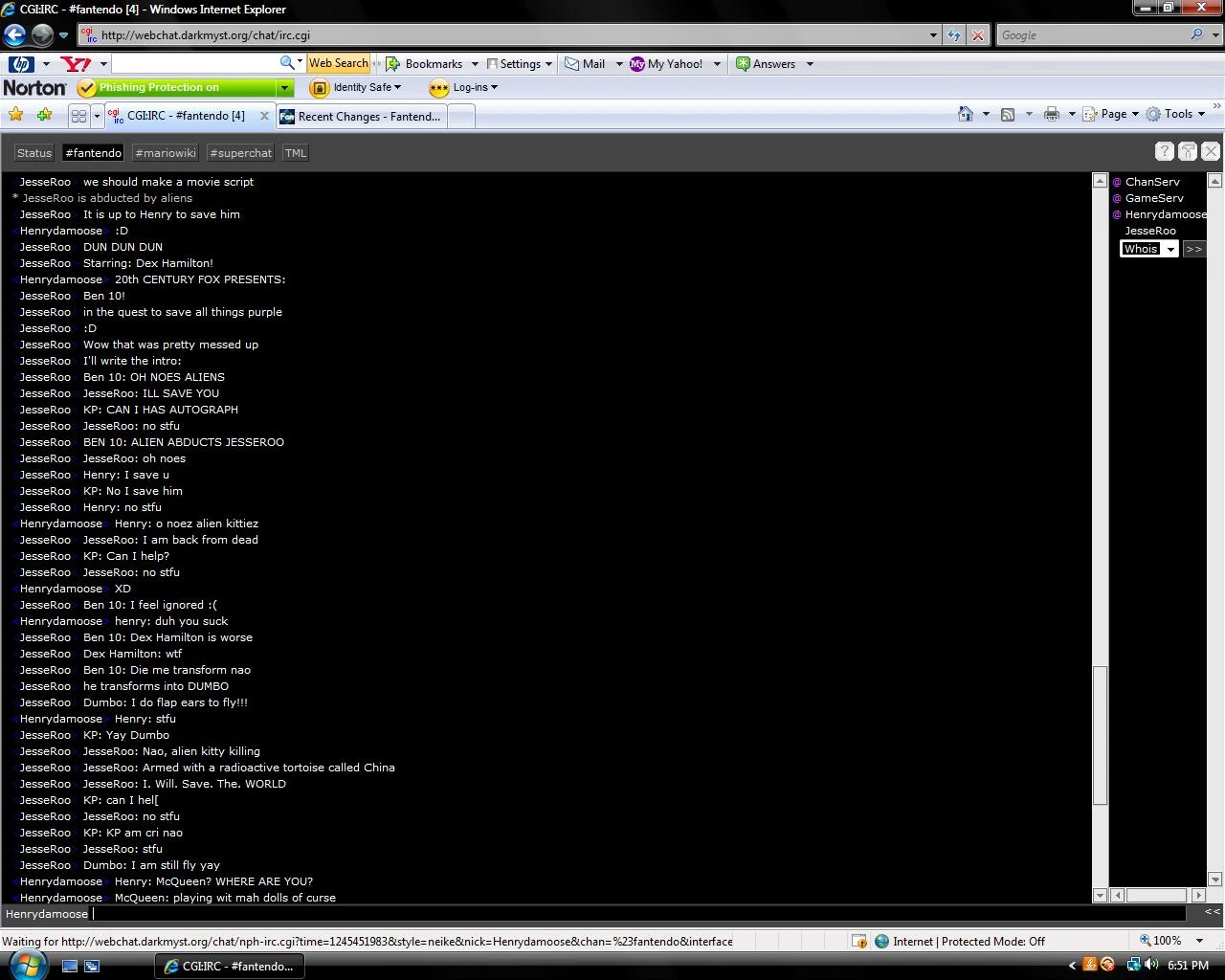Image resolution: width=1225 pixels, height=980 pixels.
Task: Open a new blank browser tab
Action: pos(461,116)
